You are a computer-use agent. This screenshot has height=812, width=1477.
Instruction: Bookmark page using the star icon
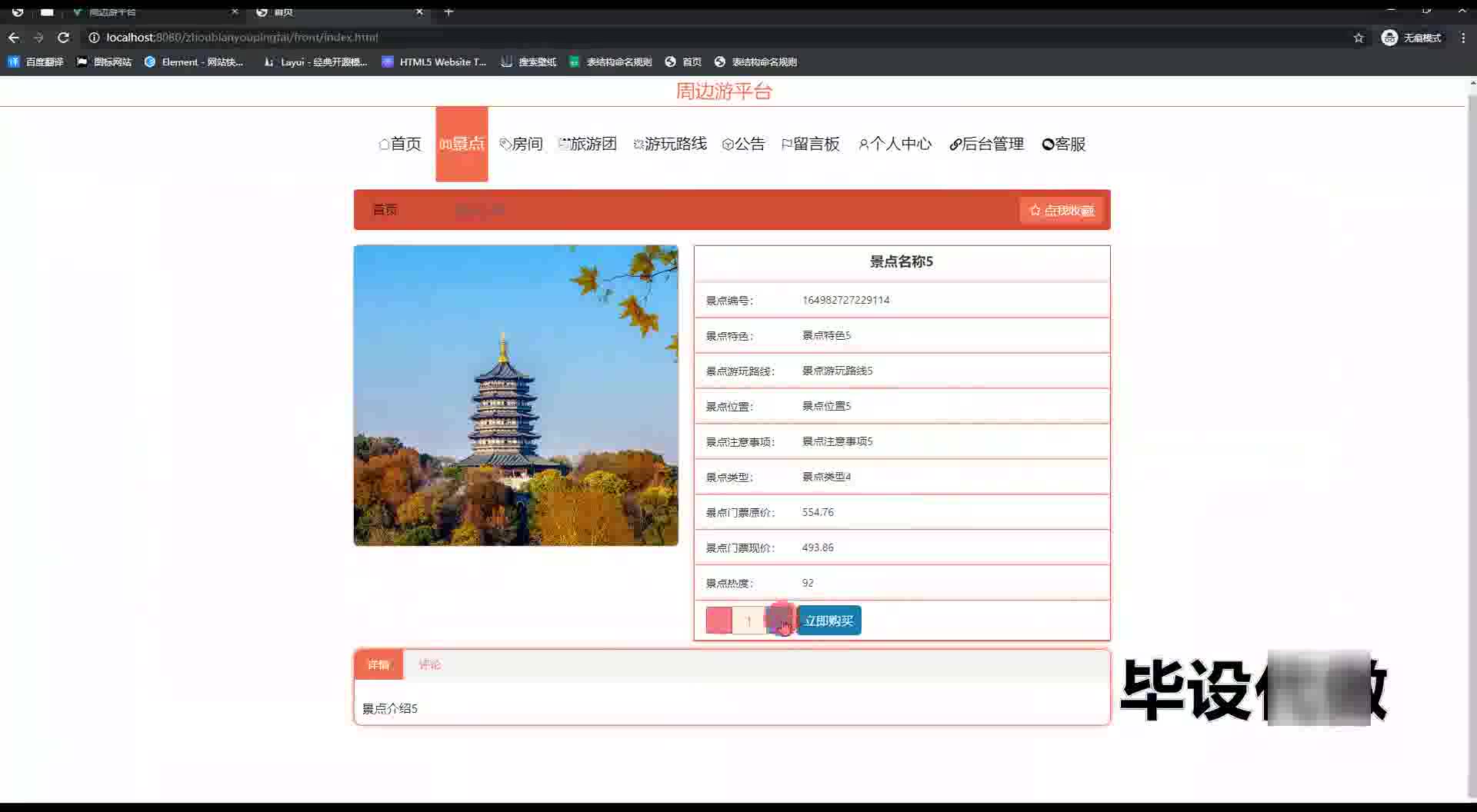point(1359,38)
